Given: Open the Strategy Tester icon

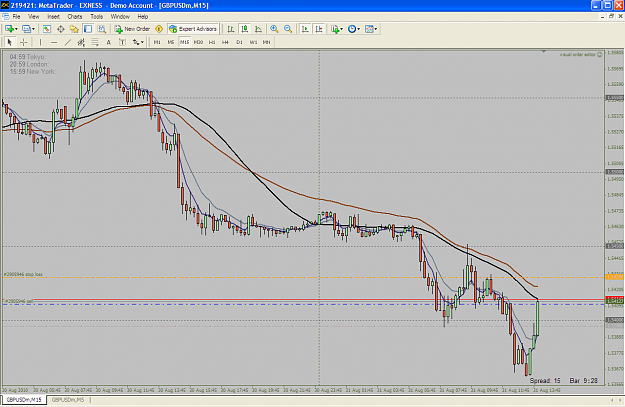Looking at the screenshot, I should [102, 29].
